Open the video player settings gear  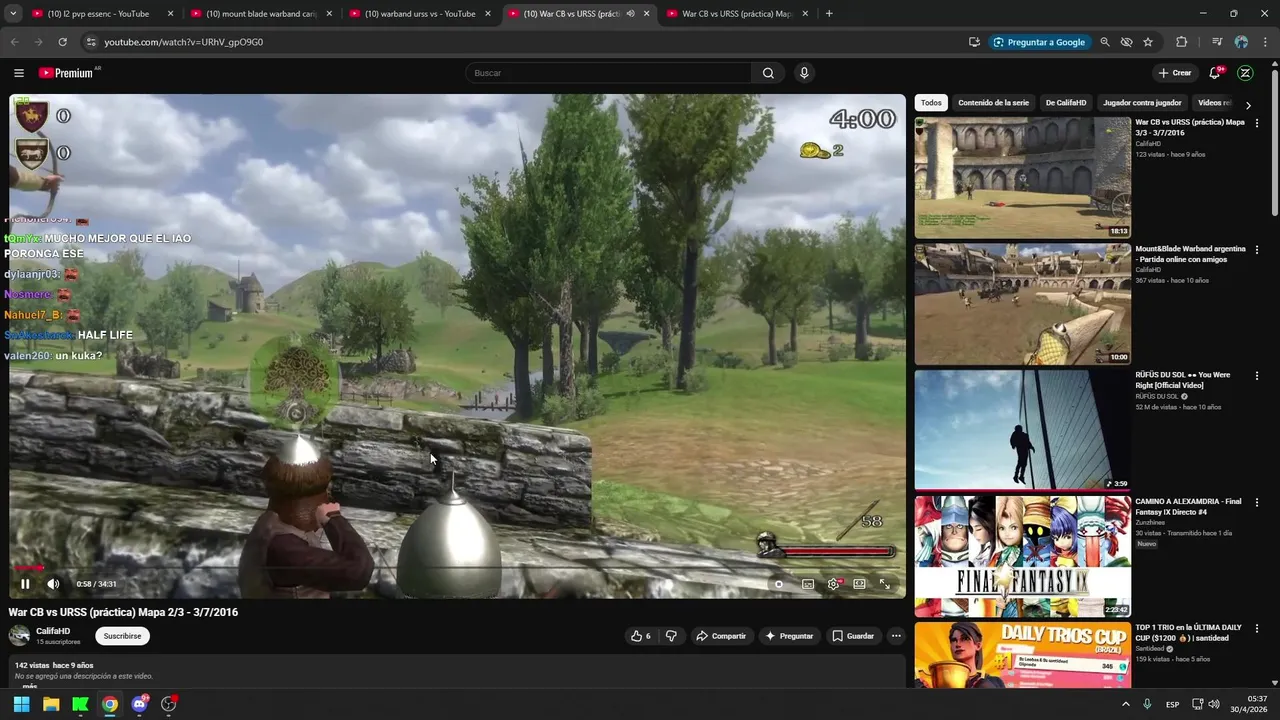click(833, 584)
